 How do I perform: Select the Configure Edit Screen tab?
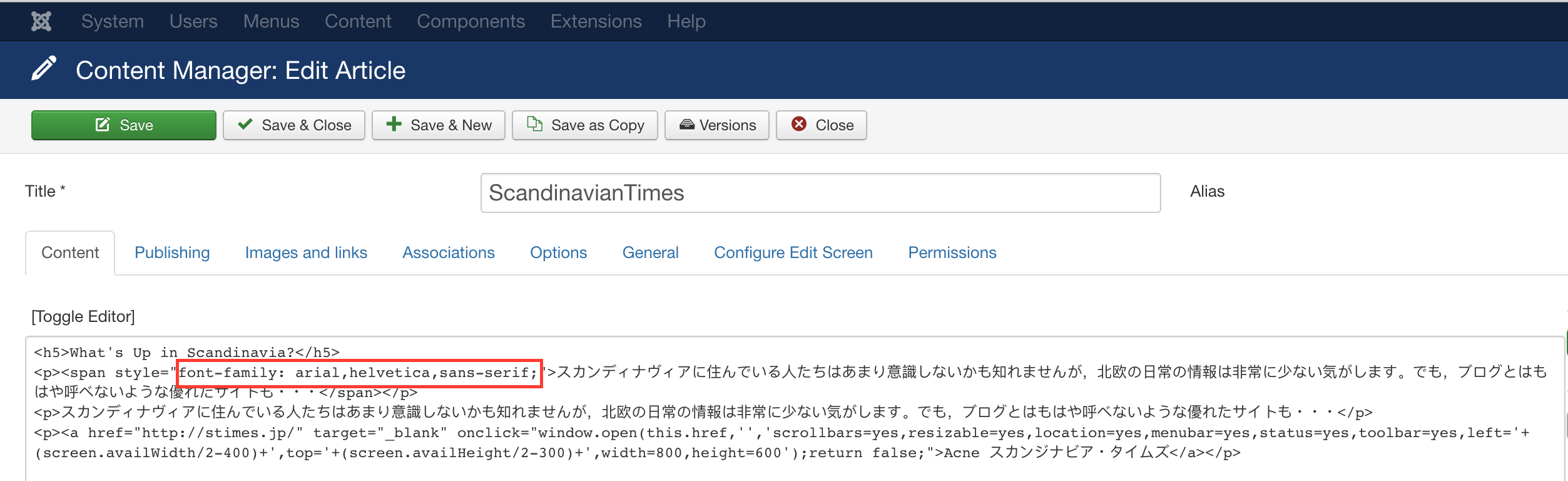(x=793, y=252)
